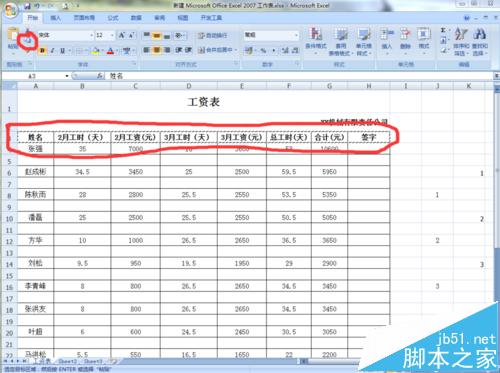Open Conditional Formatting (条件格式)
The image size is (500, 373).
tap(316, 41)
